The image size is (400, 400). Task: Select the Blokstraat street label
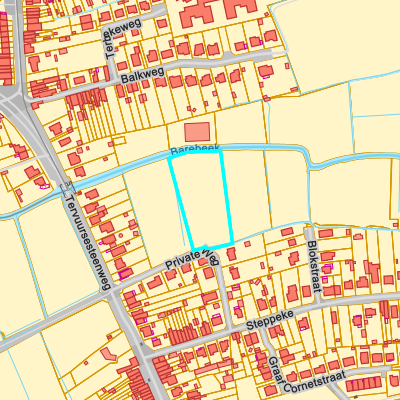[315, 267]
